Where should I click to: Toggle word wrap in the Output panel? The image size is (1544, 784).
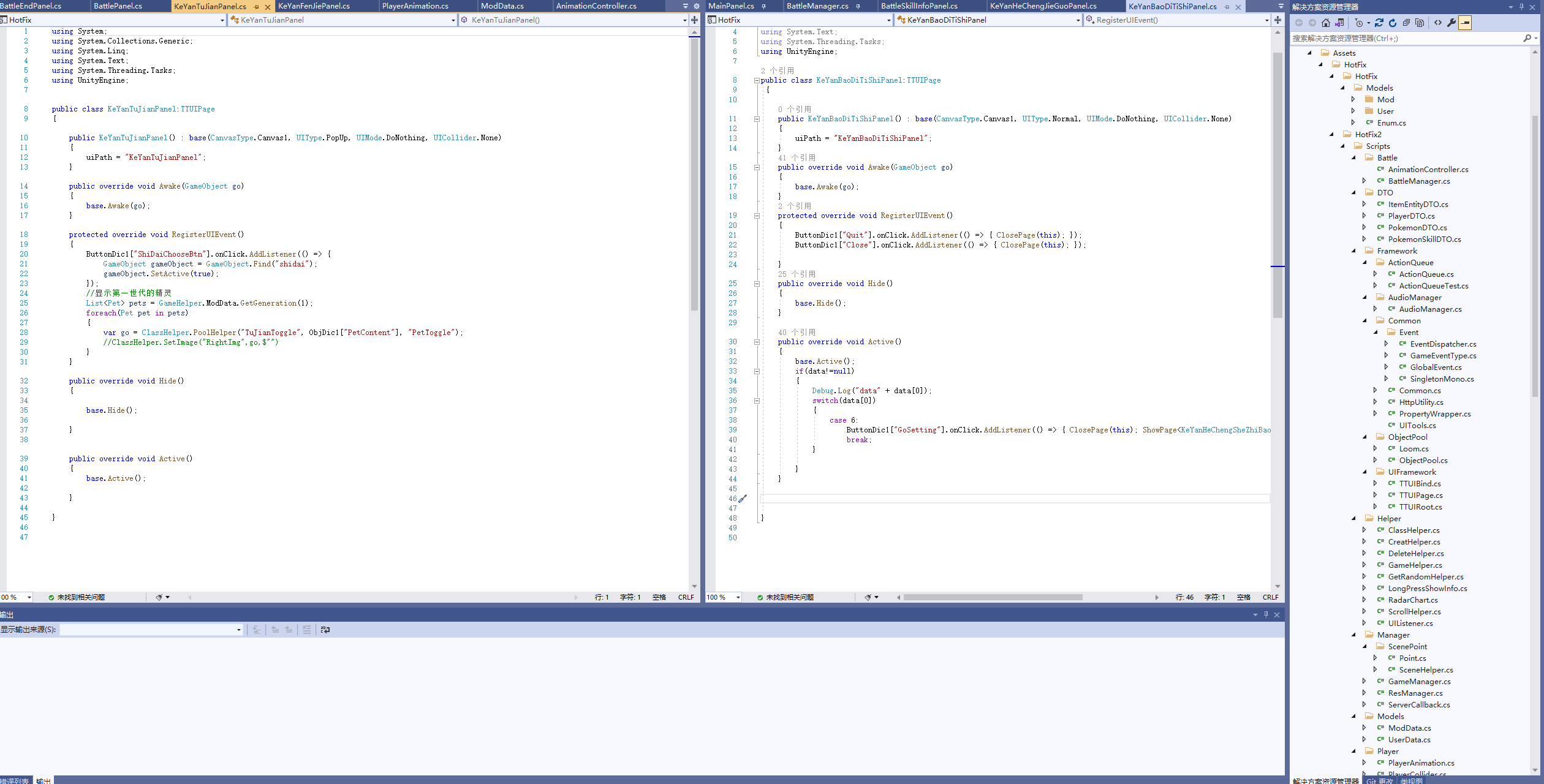click(x=325, y=629)
